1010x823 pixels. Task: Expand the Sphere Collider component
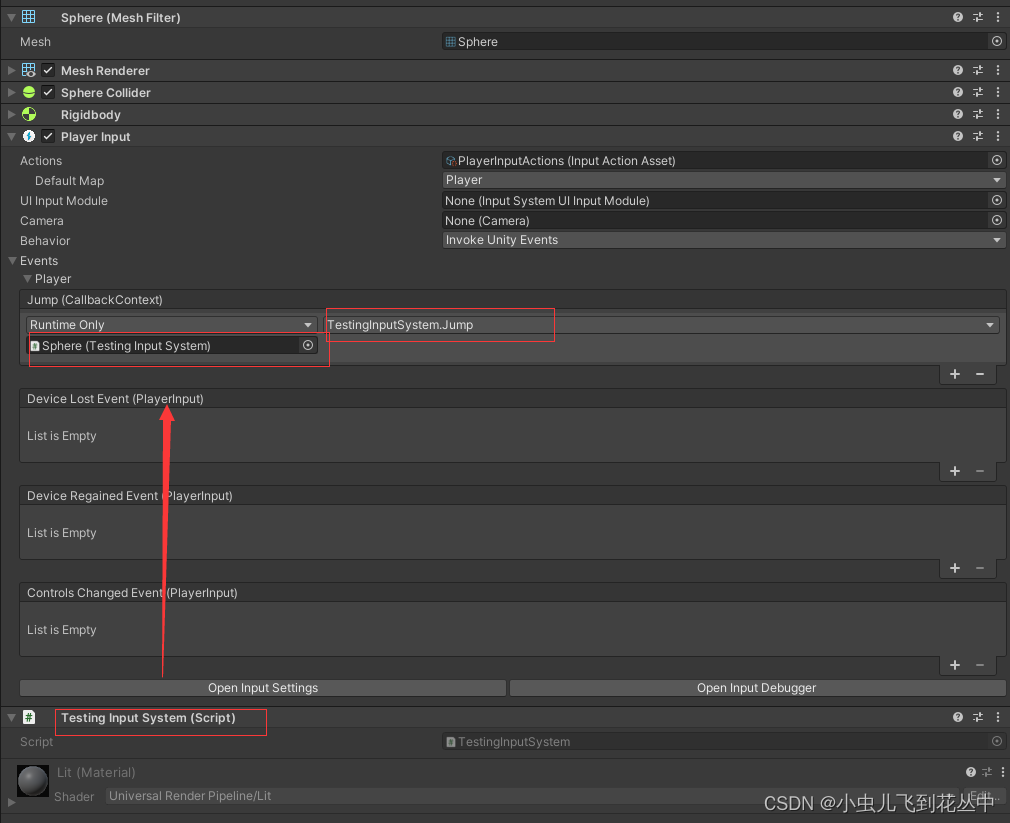(11, 92)
